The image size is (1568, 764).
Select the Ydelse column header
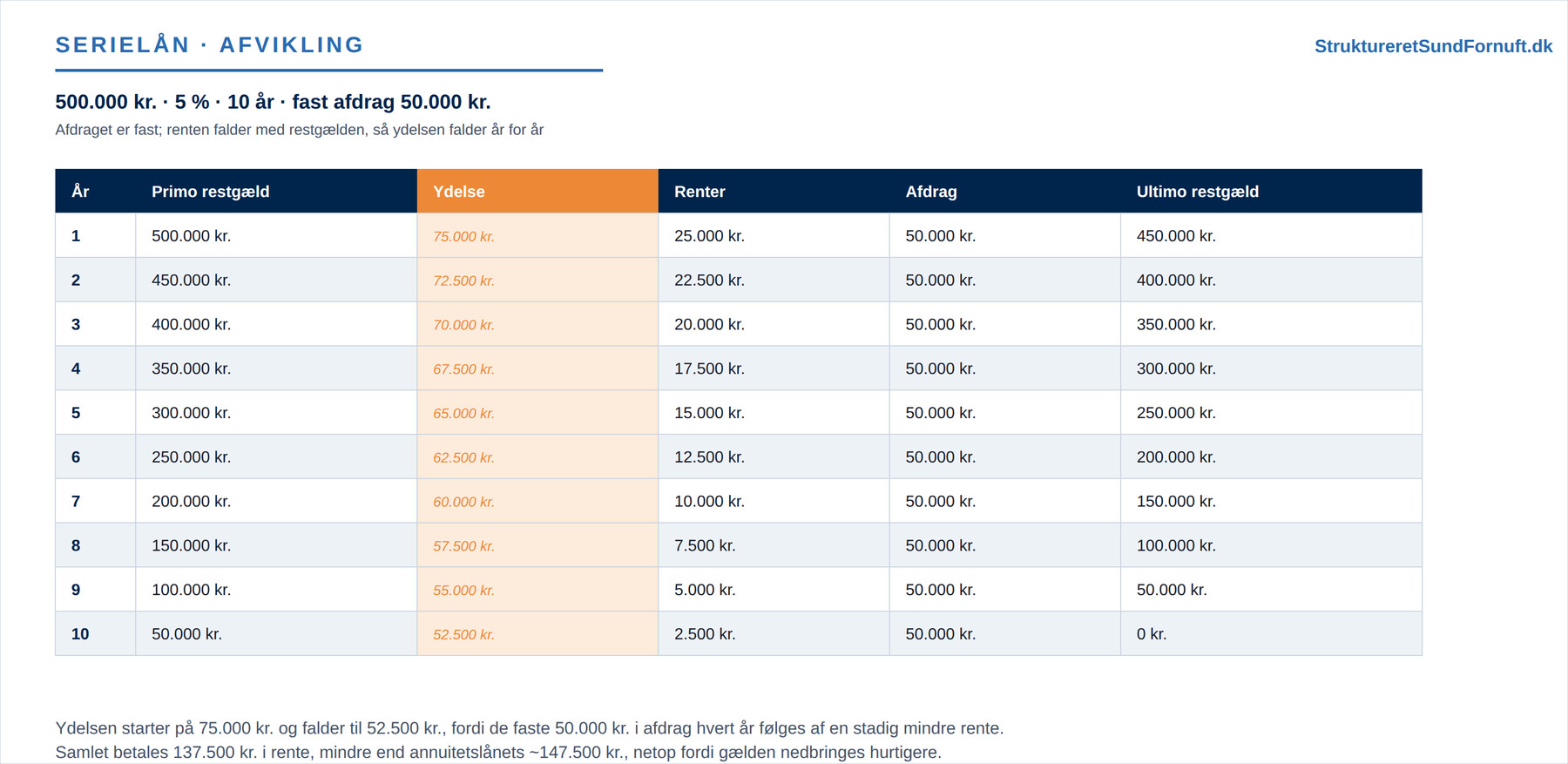pos(537,191)
